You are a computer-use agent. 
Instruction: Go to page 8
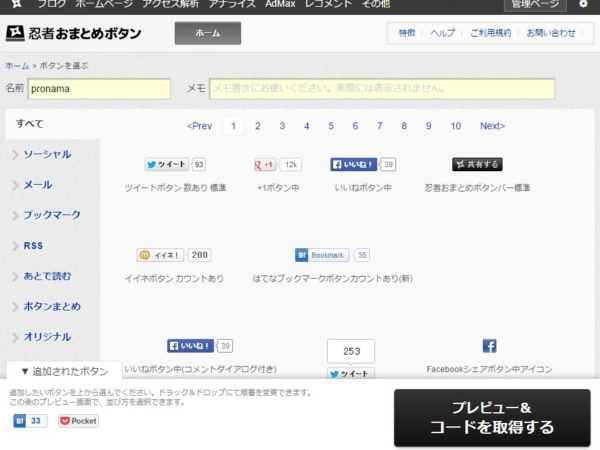click(404, 126)
